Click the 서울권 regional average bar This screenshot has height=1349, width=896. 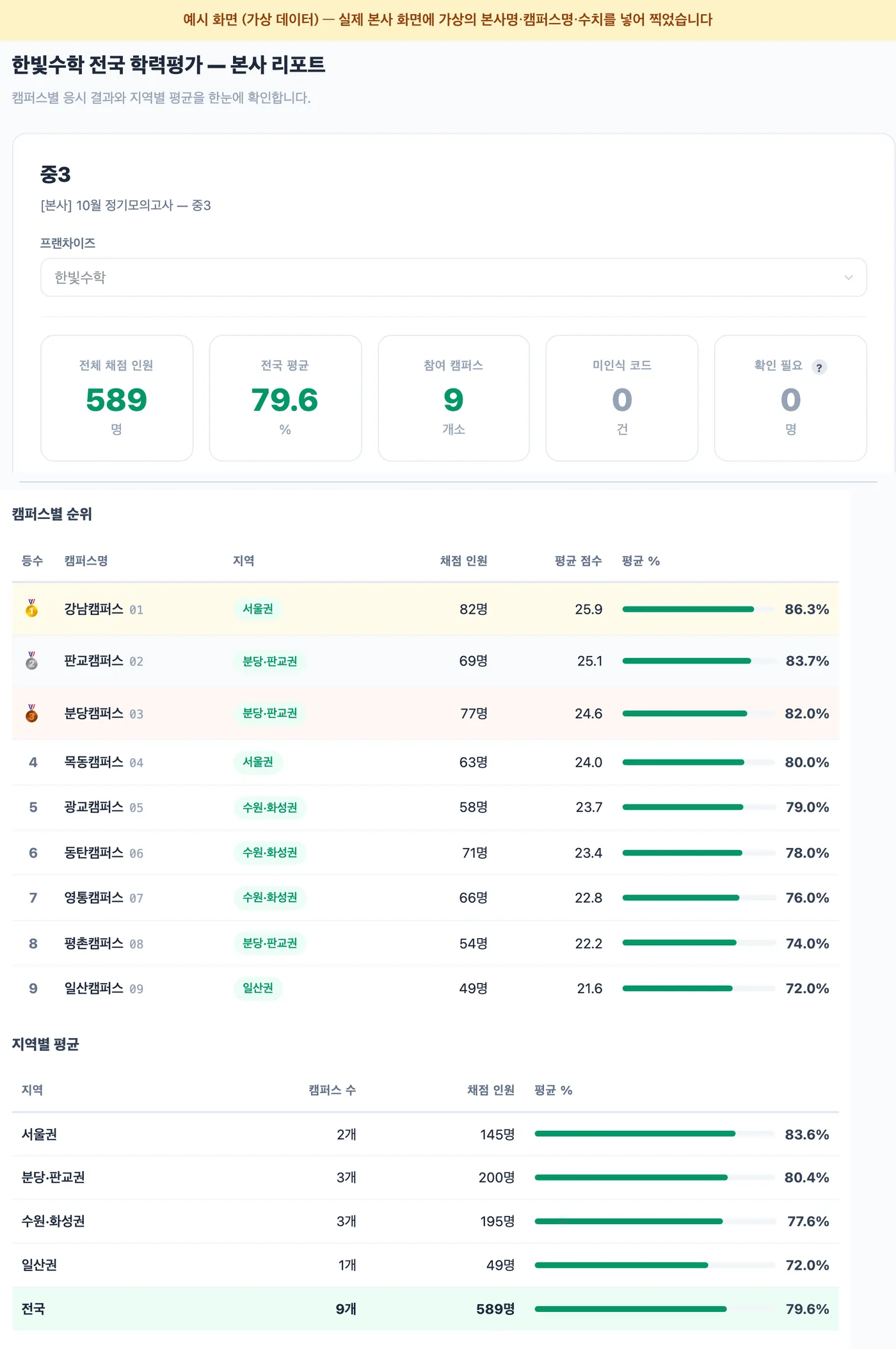(x=655, y=1133)
